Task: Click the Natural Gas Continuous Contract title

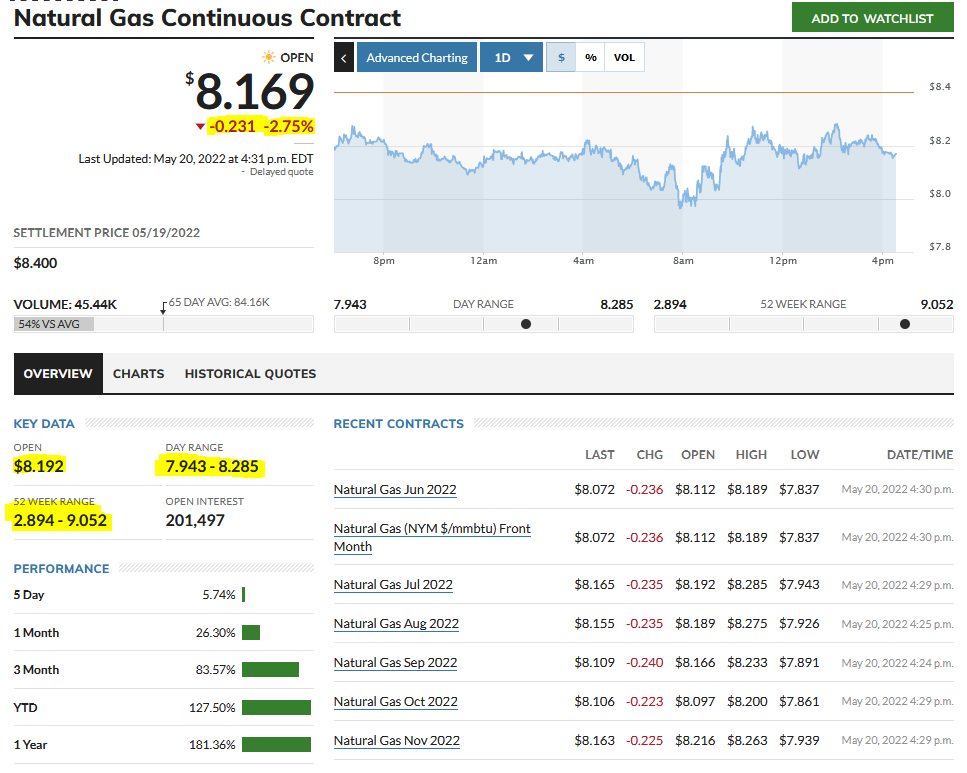Action: coord(207,18)
